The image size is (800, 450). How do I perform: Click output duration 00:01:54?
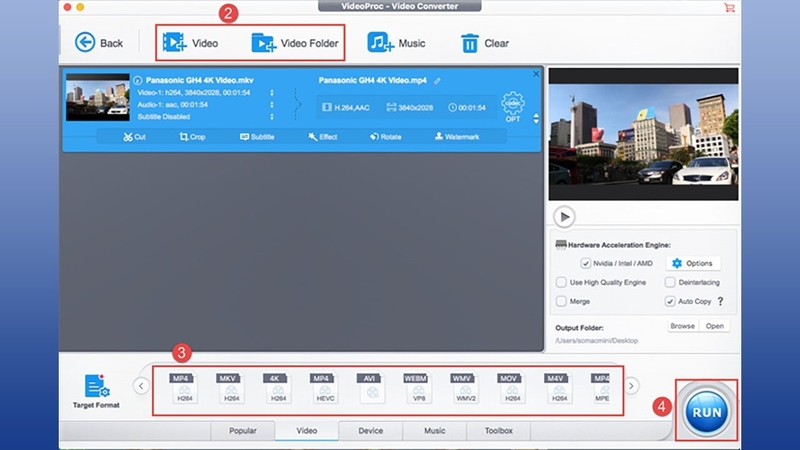pos(467,108)
